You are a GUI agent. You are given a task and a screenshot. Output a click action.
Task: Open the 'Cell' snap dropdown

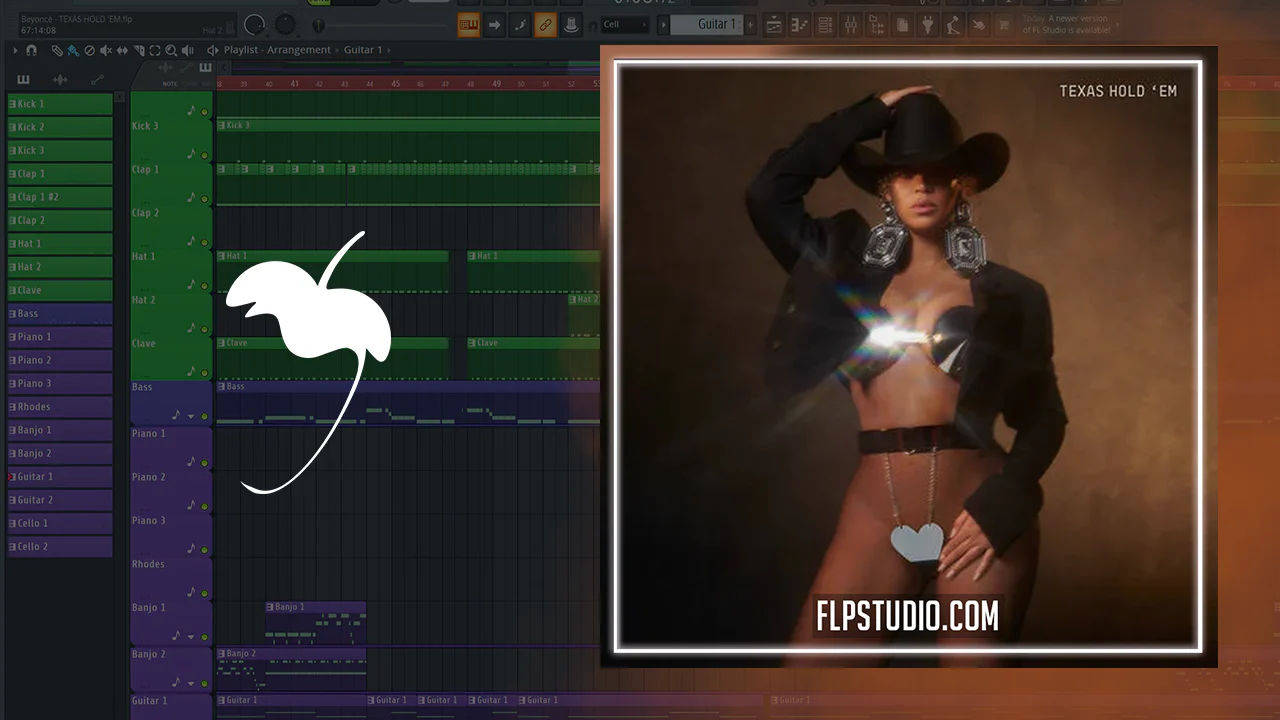click(x=625, y=25)
